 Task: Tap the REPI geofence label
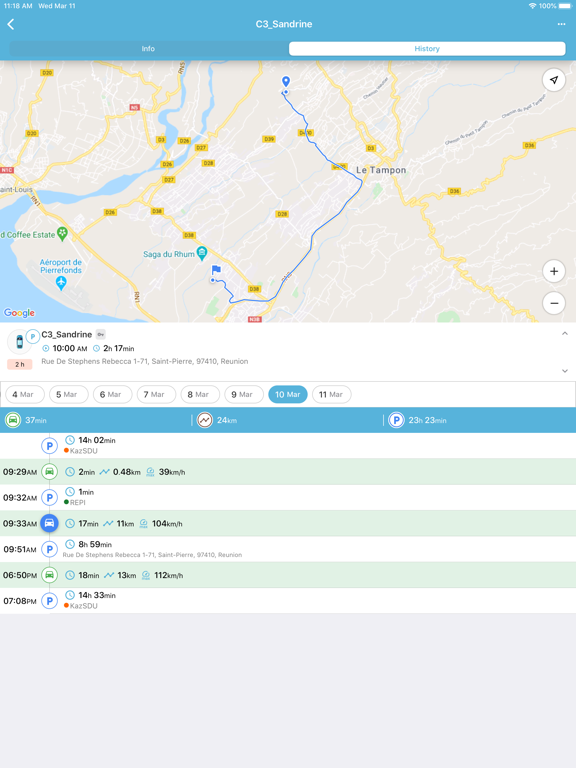click(77, 503)
